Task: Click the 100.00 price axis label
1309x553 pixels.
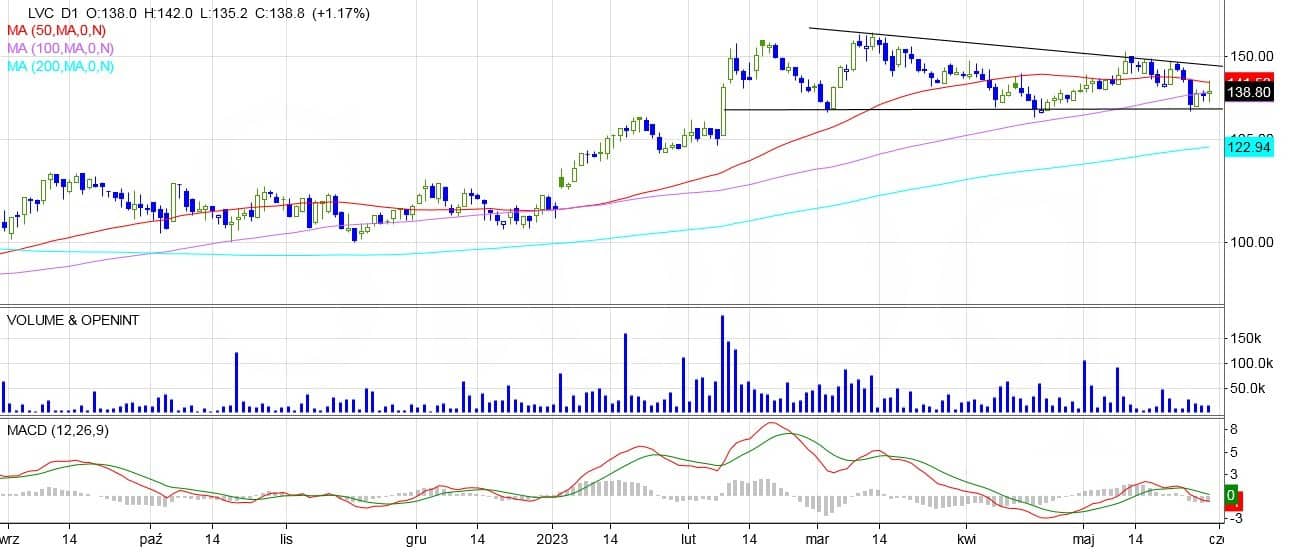Action: coord(1251,242)
